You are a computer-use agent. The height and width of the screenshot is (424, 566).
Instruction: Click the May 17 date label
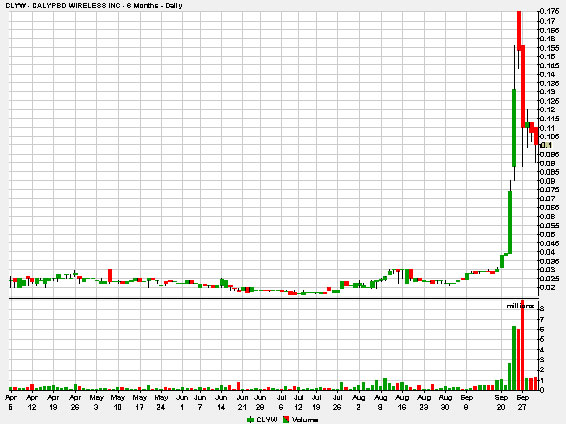coord(139,402)
